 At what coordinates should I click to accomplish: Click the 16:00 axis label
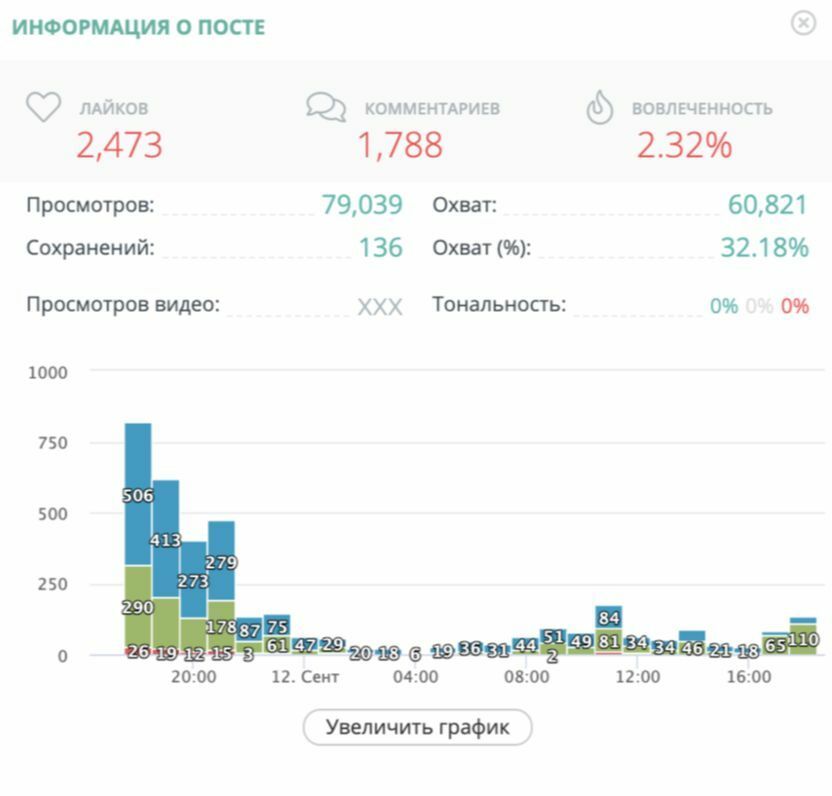(x=749, y=677)
